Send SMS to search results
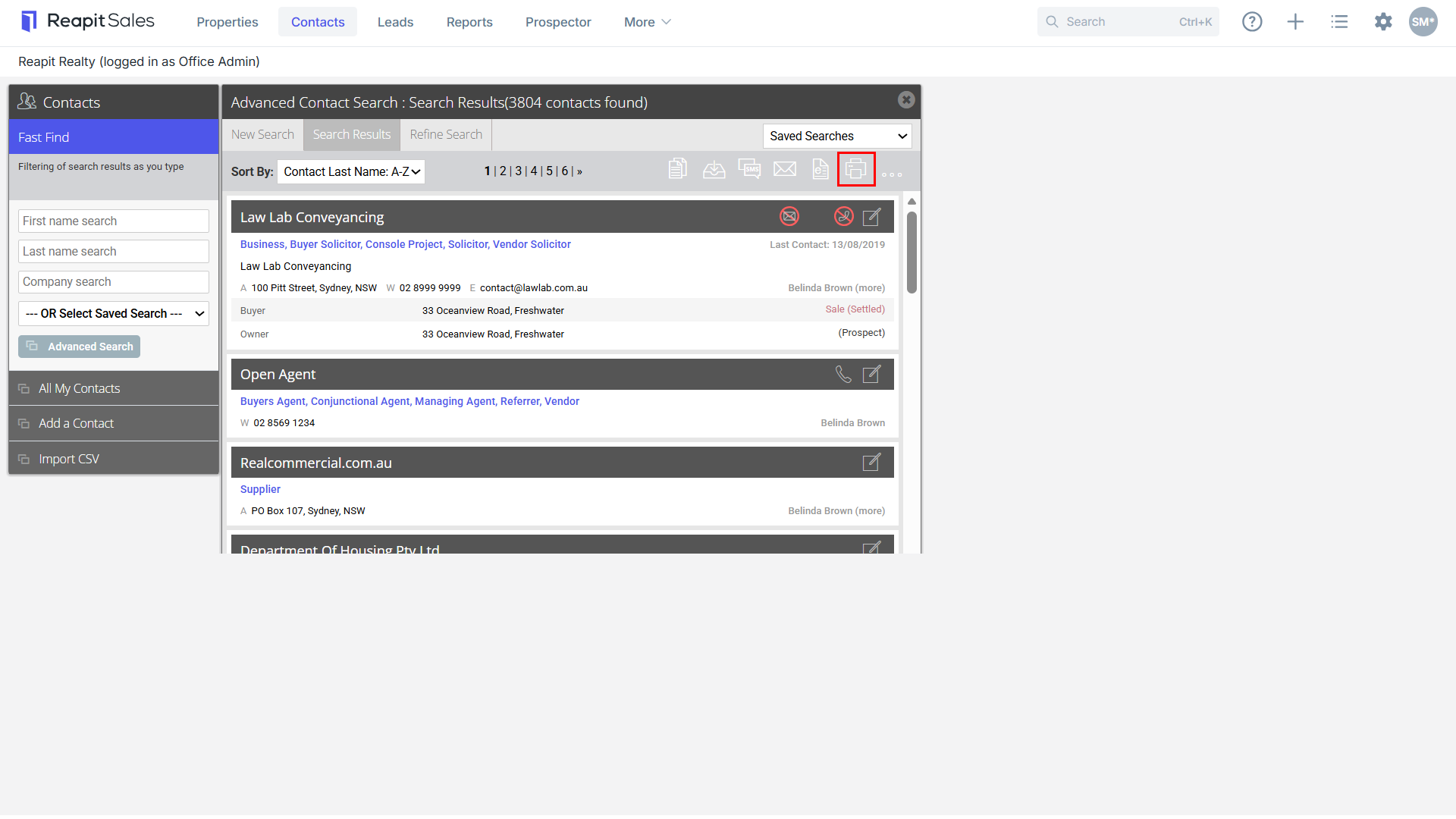Viewport: 1456px width, 819px height. (x=749, y=169)
